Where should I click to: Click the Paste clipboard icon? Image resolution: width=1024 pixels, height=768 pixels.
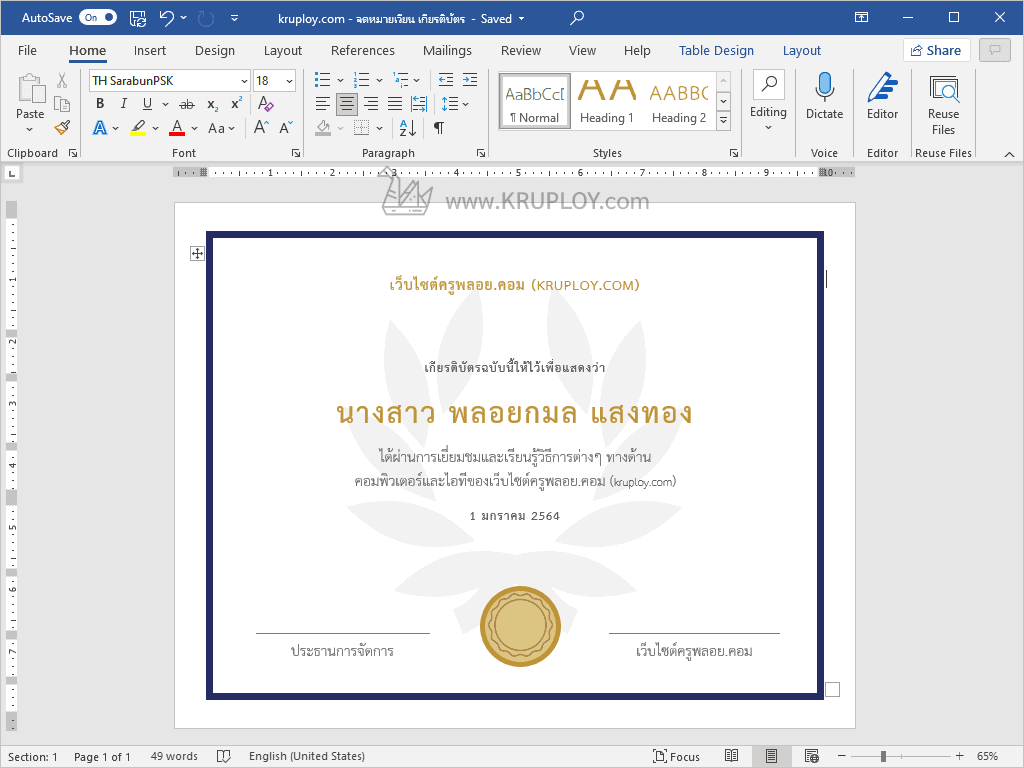tap(31, 89)
